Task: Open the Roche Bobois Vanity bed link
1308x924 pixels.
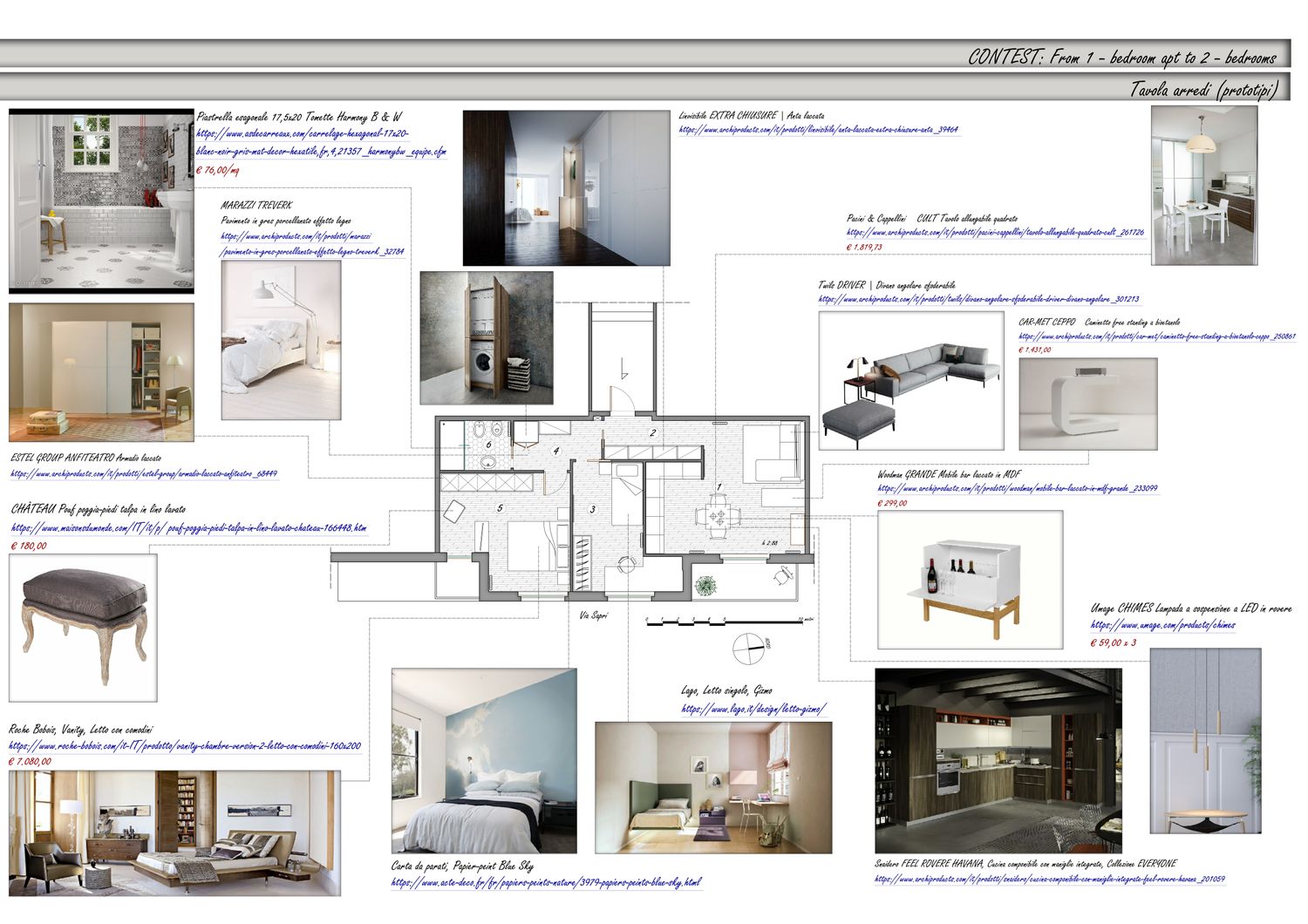Action: [x=184, y=746]
